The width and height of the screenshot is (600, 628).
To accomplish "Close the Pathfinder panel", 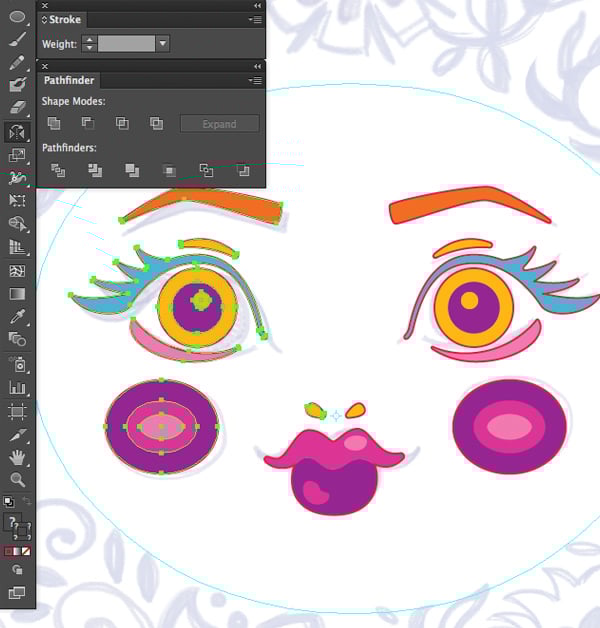I will pos(45,66).
